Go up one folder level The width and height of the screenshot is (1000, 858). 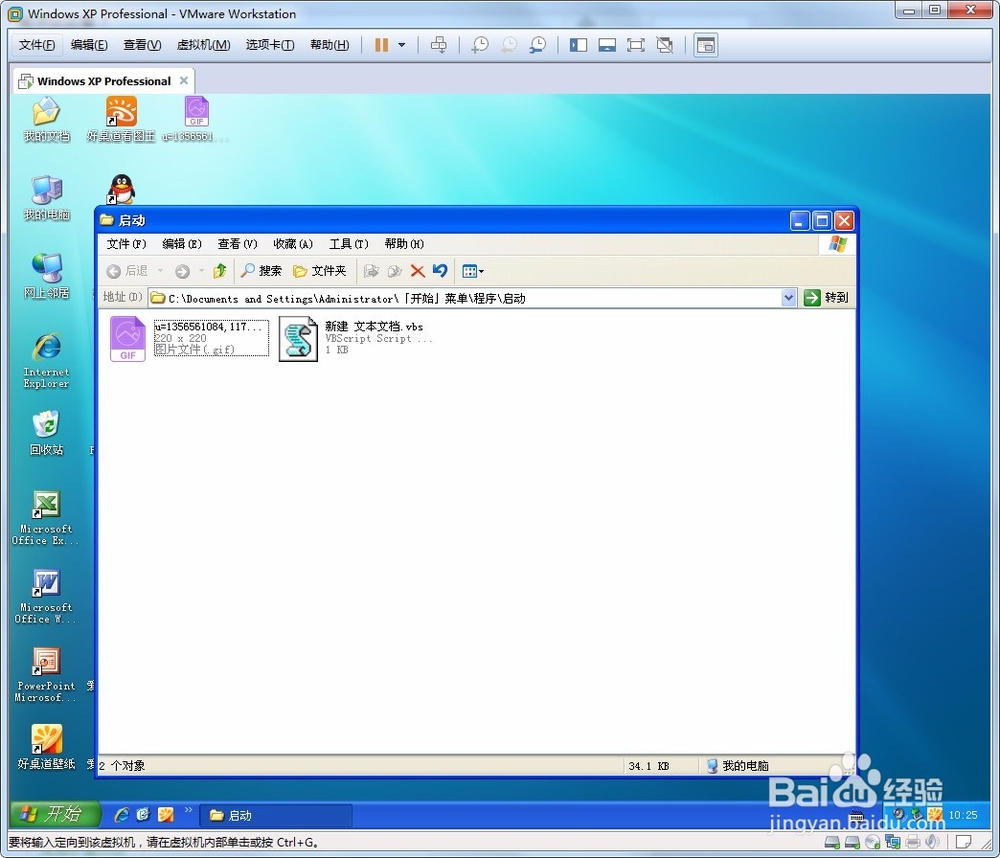[219, 271]
